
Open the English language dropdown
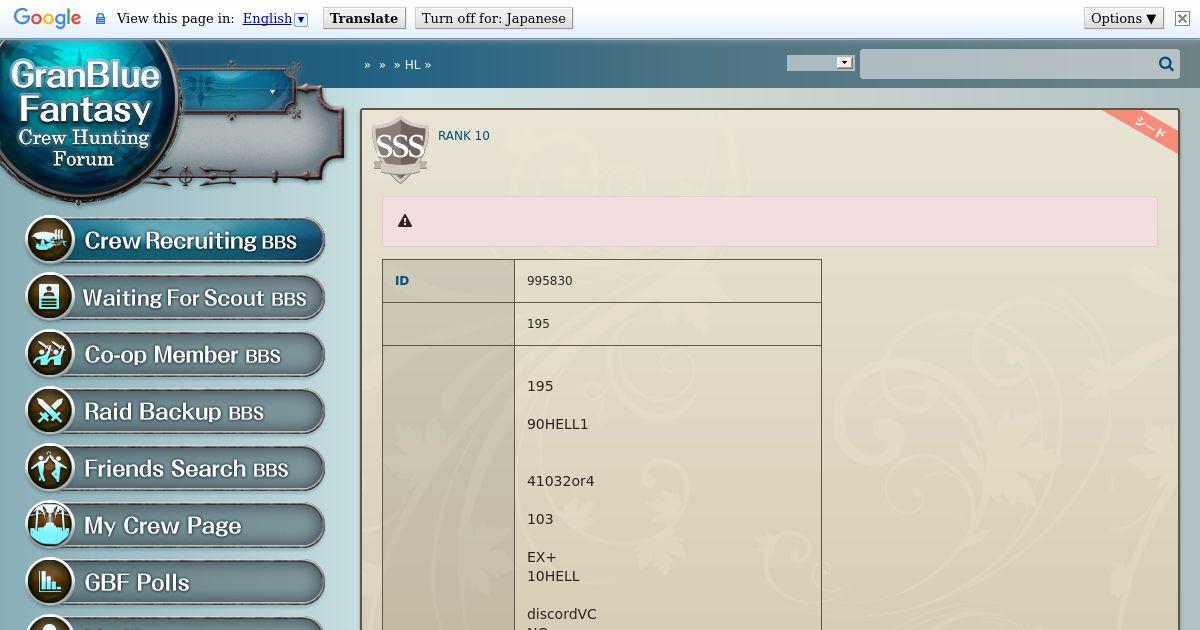[275, 18]
